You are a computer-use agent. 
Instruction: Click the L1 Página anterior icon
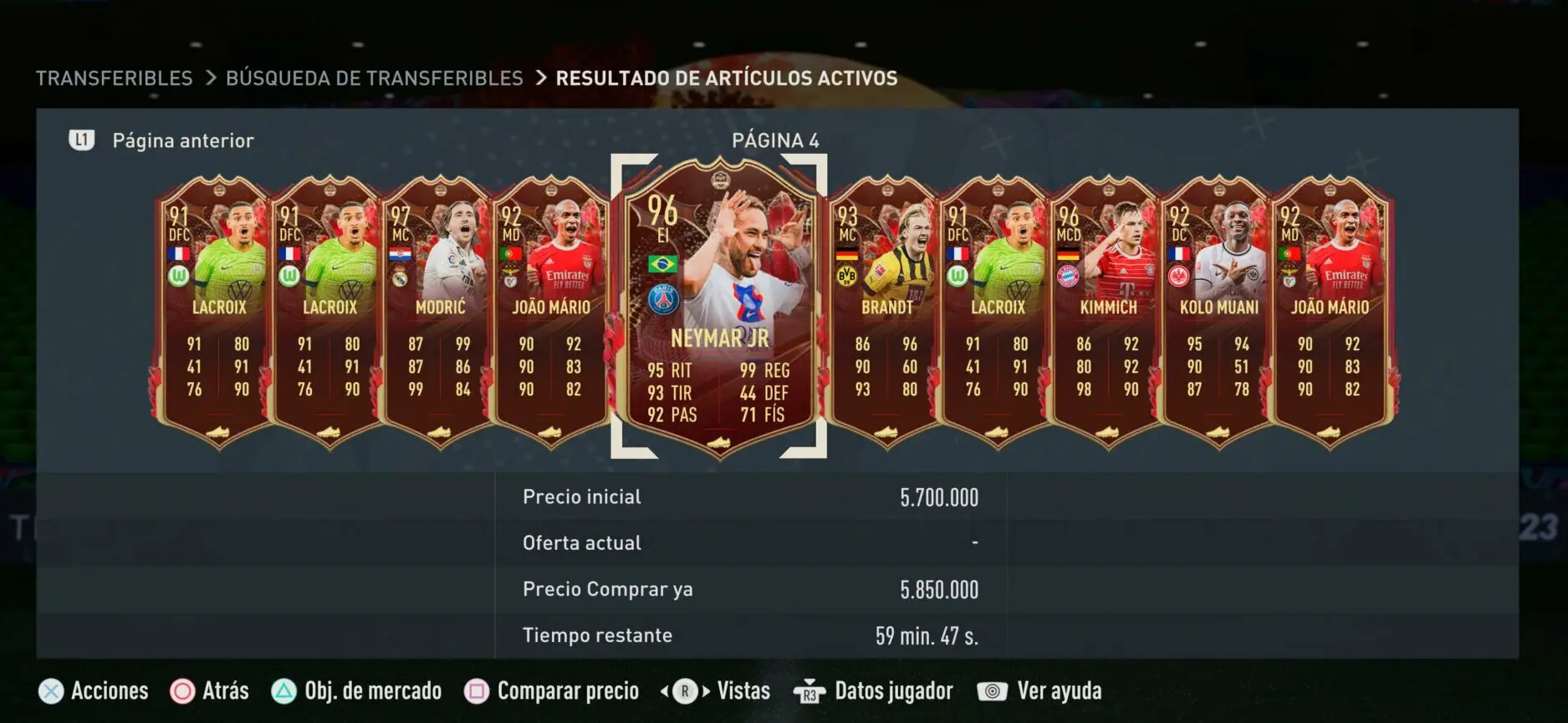point(81,140)
